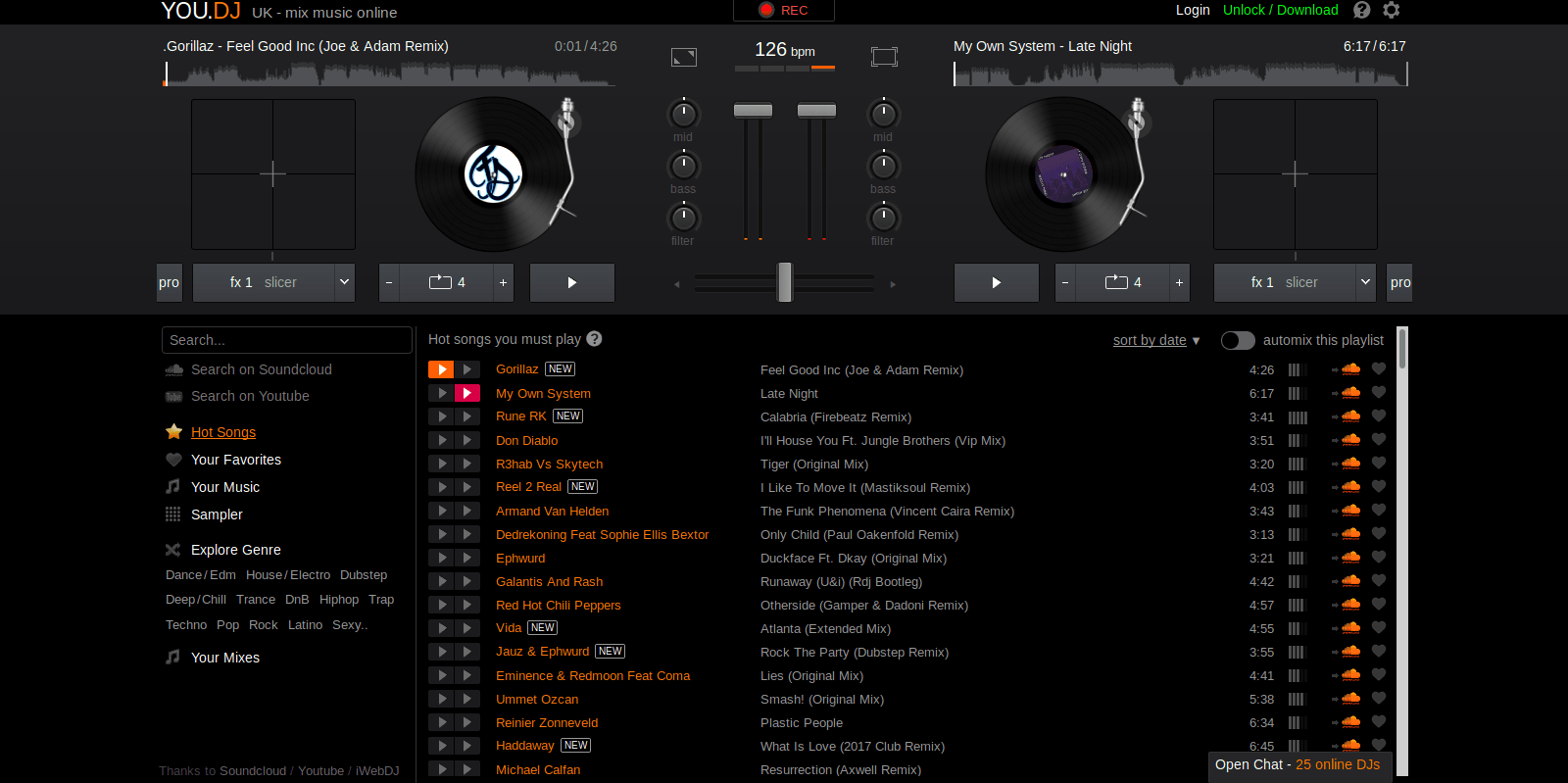Image resolution: width=1568 pixels, height=783 pixels.
Task: Click the crossfader handle
Action: (784, 282)
